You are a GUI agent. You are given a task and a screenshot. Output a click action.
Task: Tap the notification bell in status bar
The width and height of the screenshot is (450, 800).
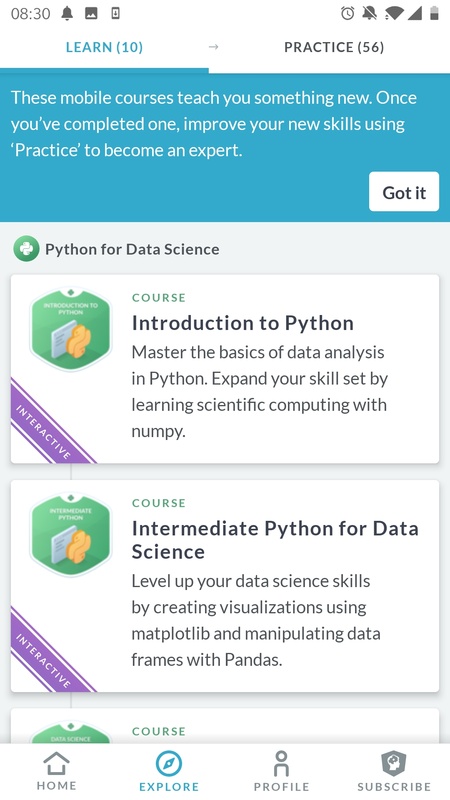click(67, 14)
